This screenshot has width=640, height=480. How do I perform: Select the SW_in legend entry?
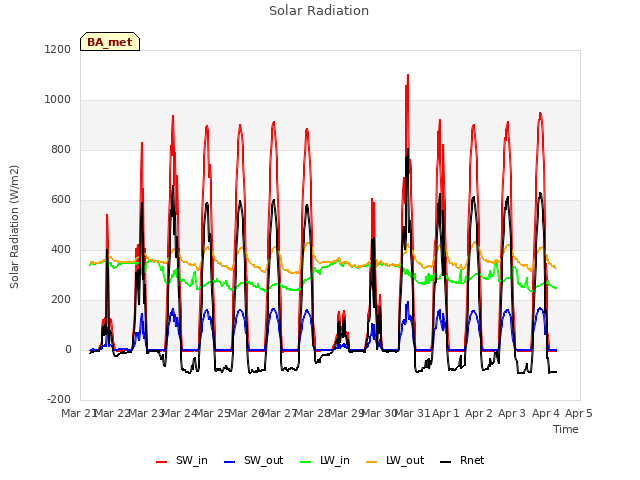(x=182, y=460)
